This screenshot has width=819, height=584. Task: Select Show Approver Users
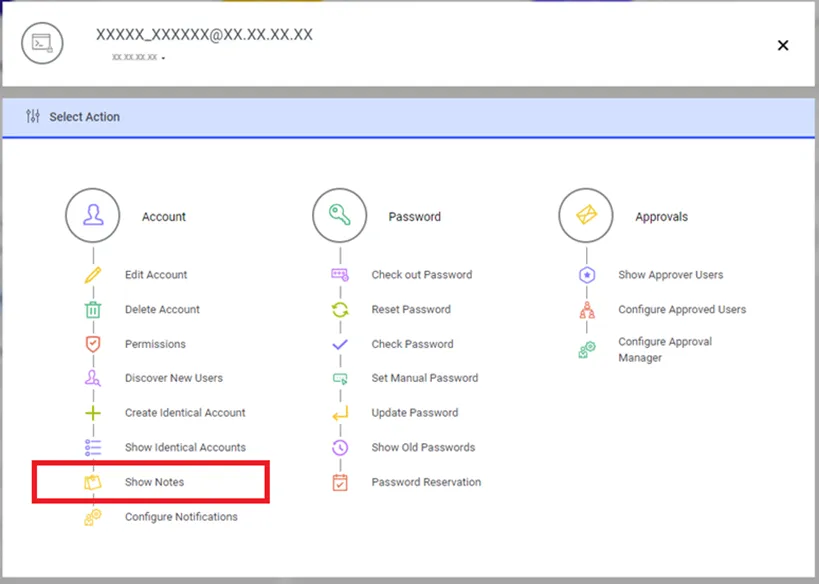[671, 275]
